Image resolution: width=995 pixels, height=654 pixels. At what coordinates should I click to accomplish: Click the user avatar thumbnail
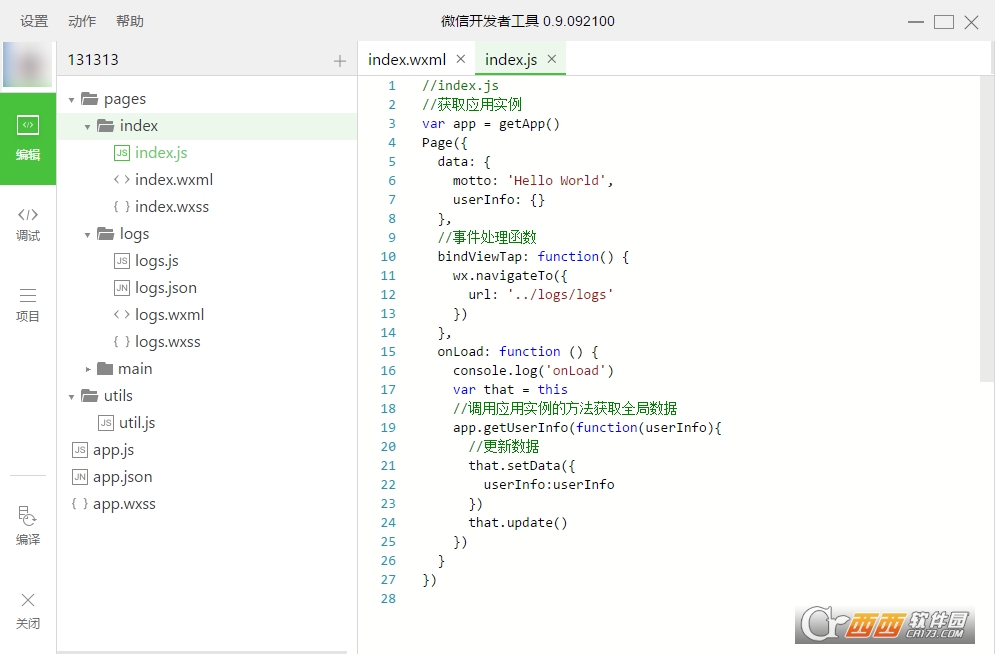[x=27, y=64]
